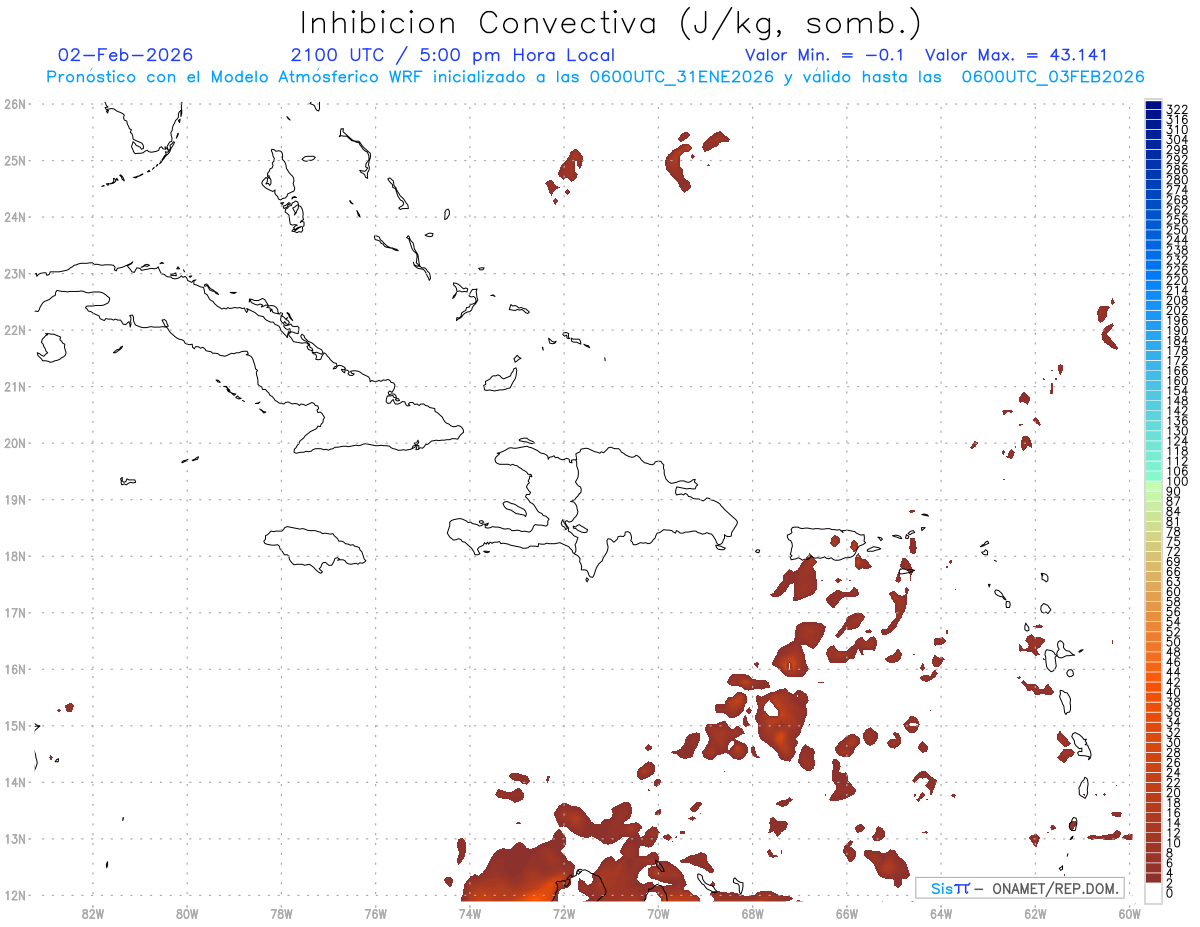Click the "13N" latitude label

tap(14, 838)
